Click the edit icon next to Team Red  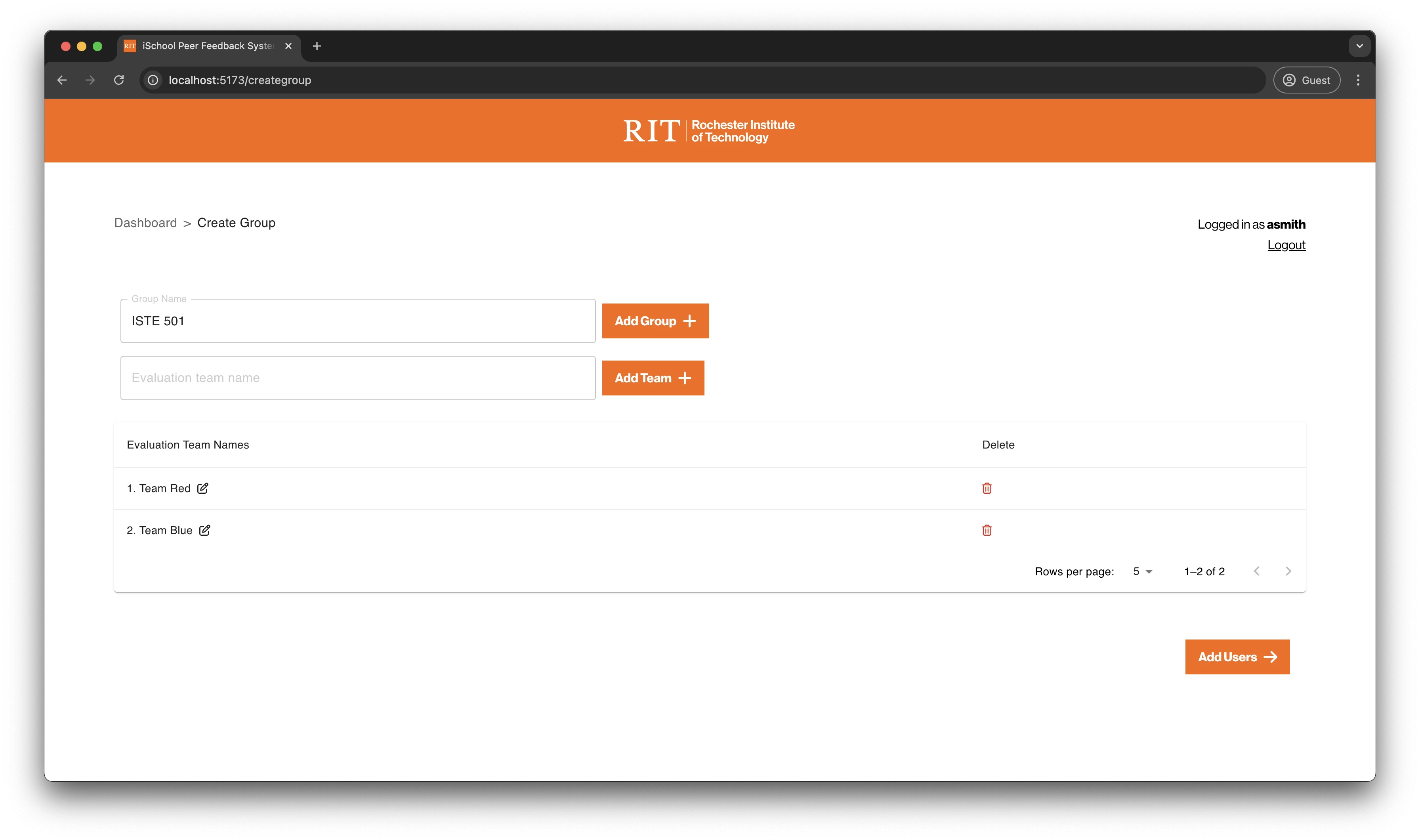click(202, 488)
